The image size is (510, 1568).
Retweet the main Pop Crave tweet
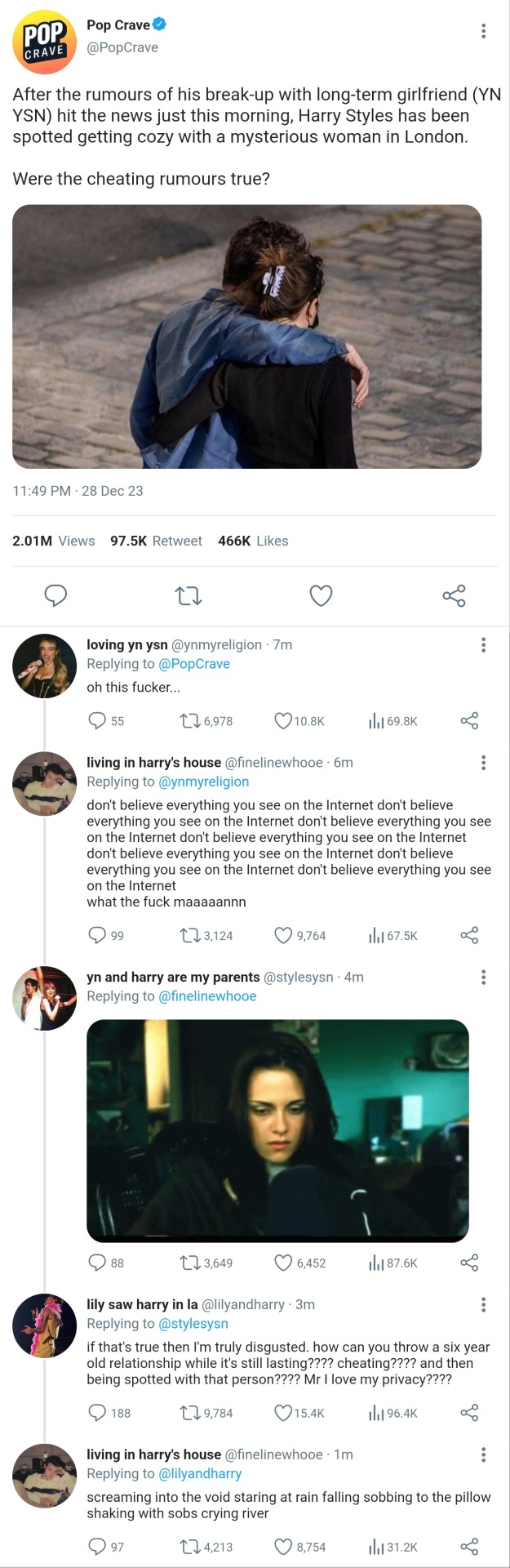[188, 595]
